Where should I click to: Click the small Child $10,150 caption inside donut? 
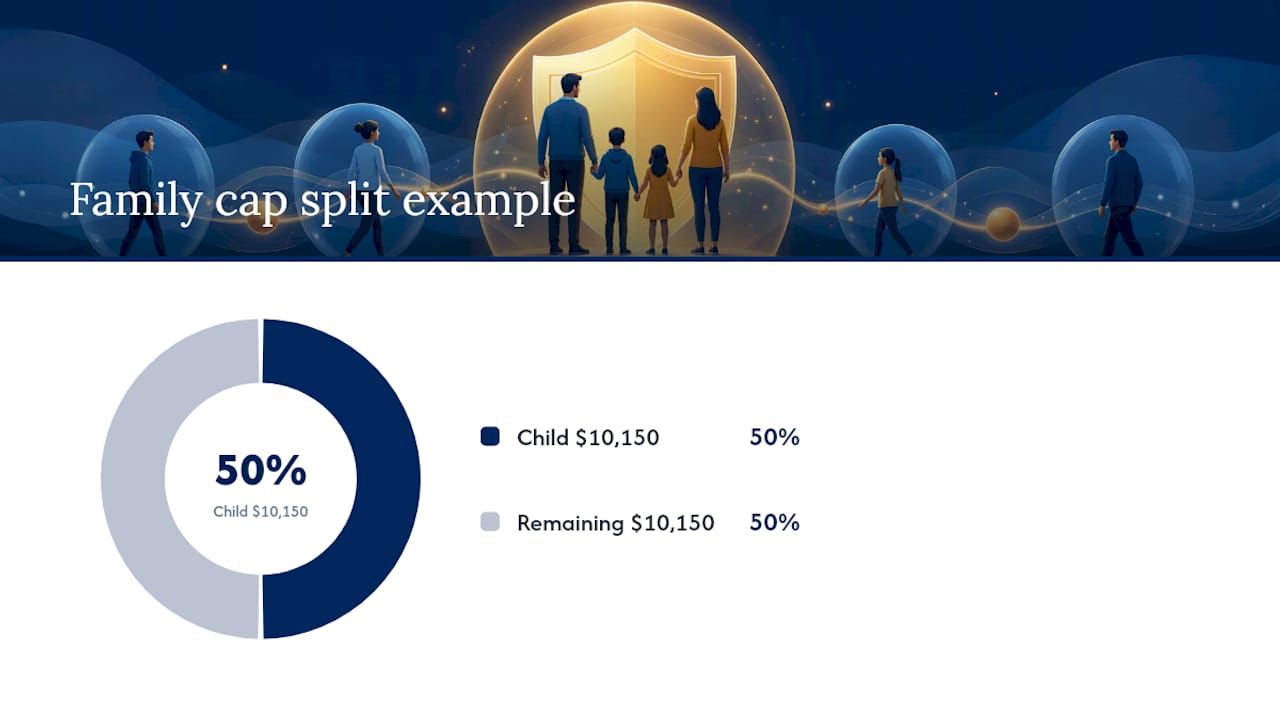261,511
